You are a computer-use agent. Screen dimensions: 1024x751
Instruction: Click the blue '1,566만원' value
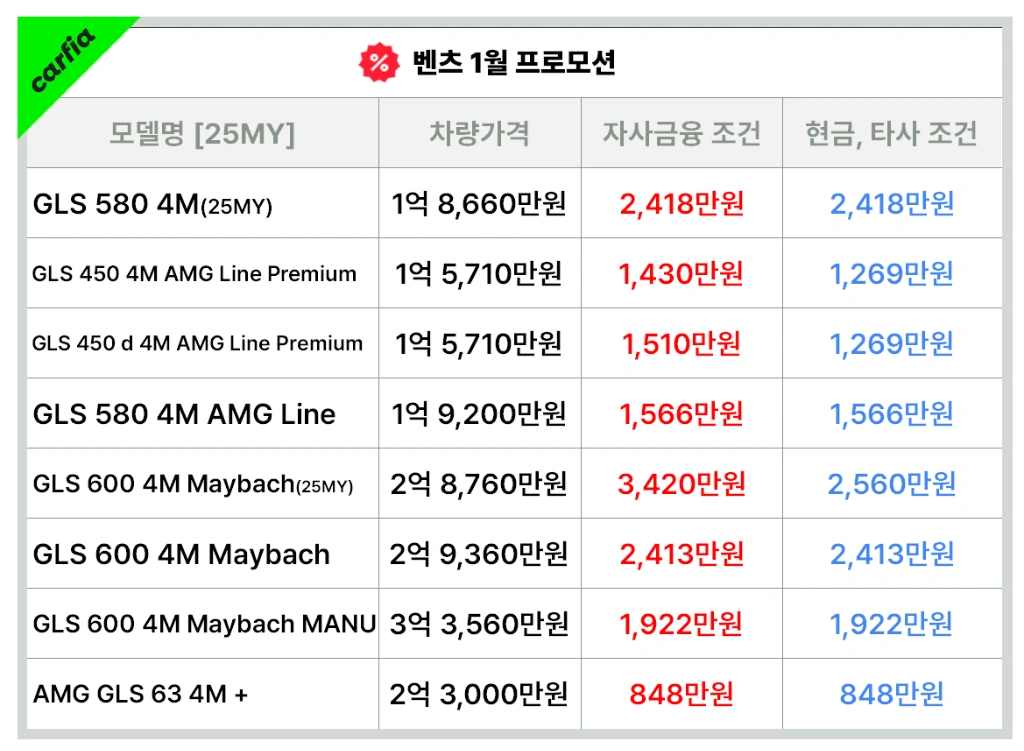pyautogui.click(x=891, y=414)
